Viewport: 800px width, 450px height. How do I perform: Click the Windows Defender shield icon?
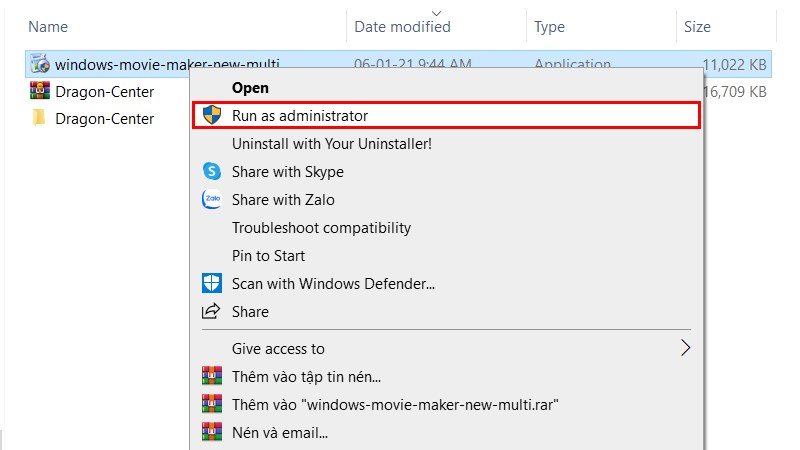click(211, 284)
